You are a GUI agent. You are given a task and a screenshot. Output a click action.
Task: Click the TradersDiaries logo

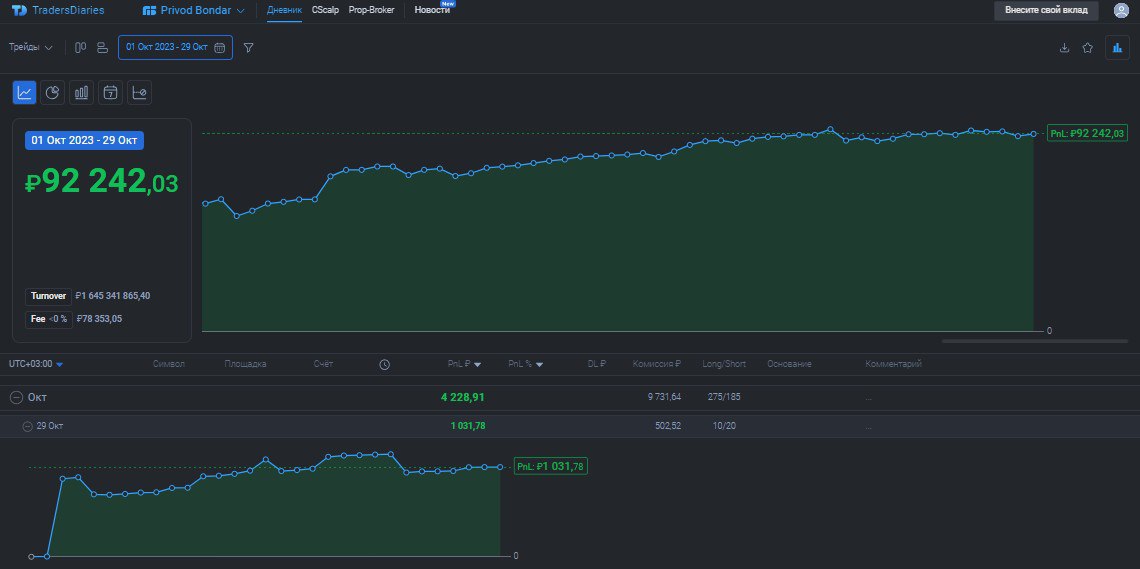point(58,10)
